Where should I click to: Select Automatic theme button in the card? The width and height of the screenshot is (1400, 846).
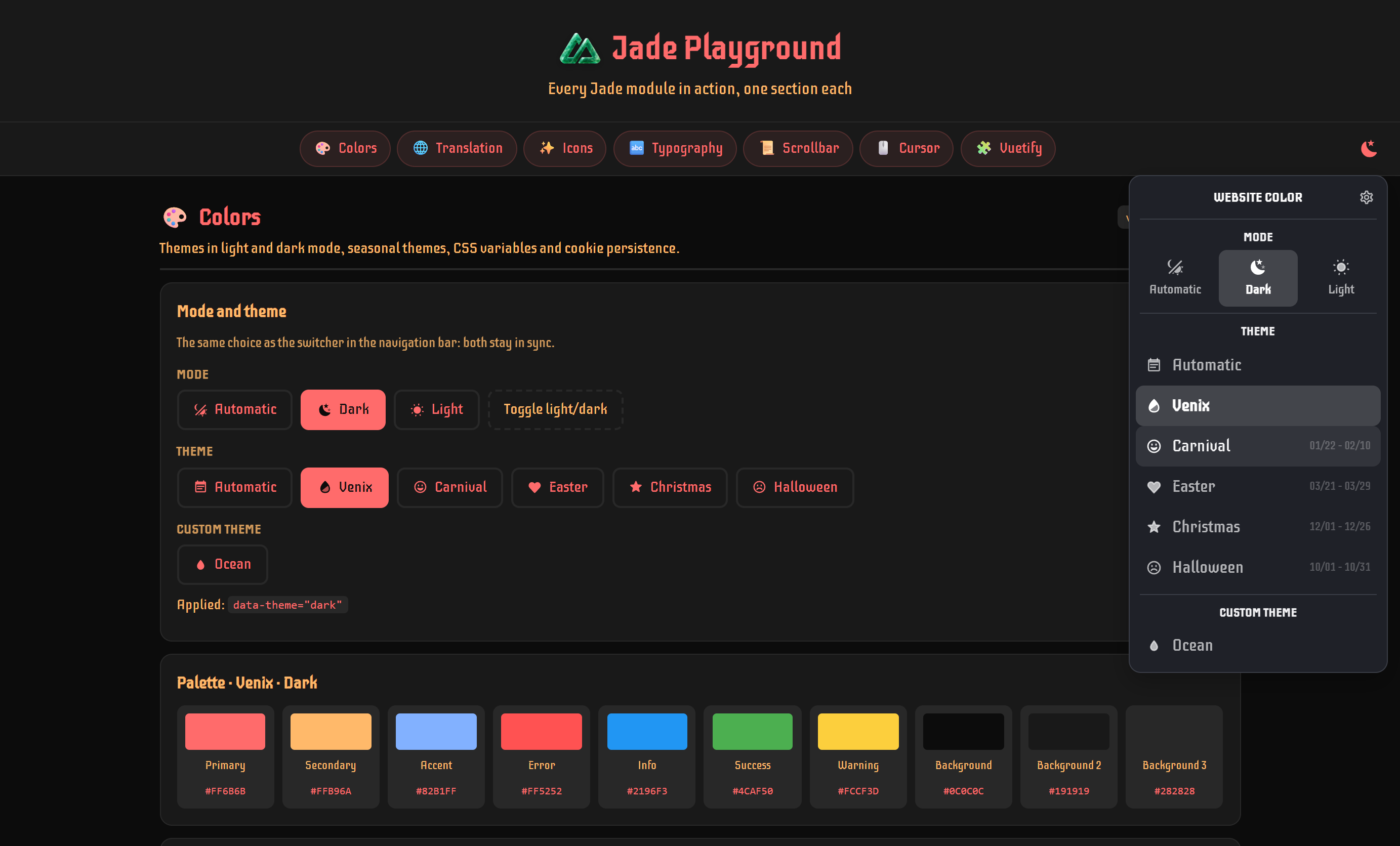[235, 487]
